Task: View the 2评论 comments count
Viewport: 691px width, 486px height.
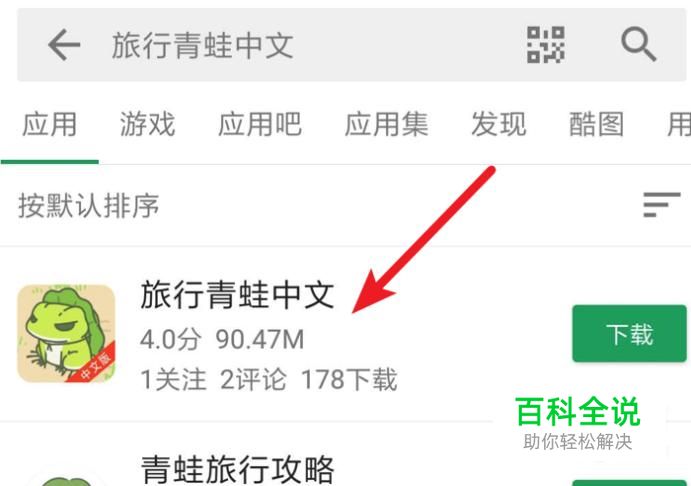Action: [253, 380]
